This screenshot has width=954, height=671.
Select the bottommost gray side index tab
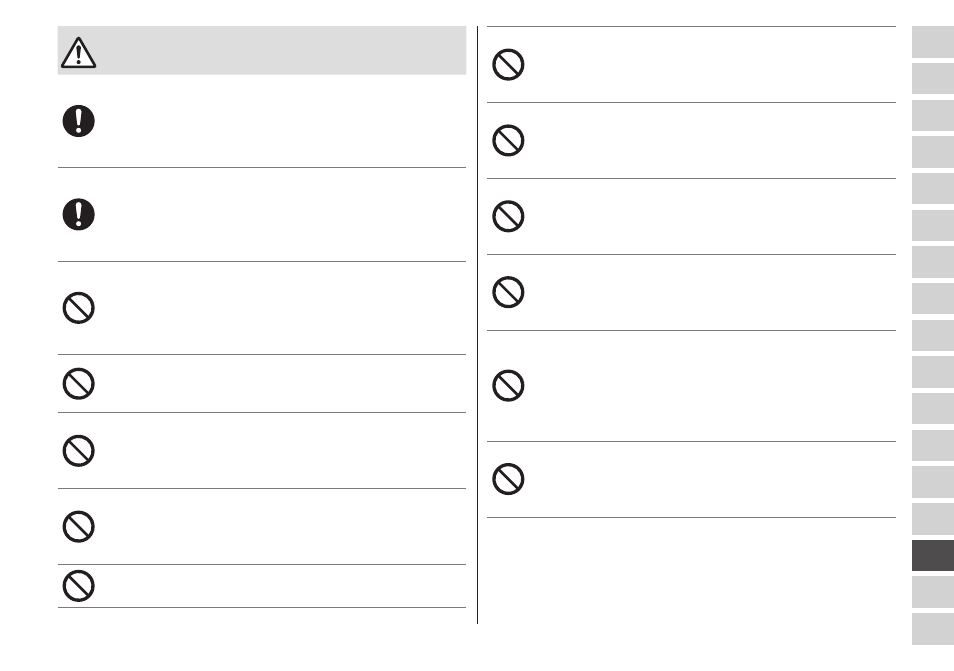933,629
